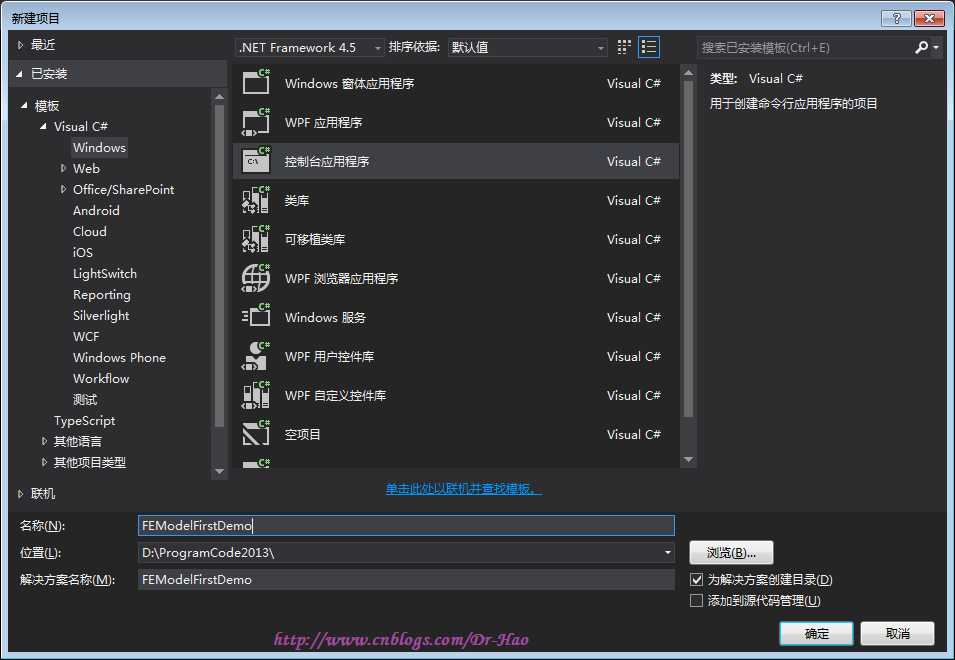Select the WPF 应用程序 template icon

(256, 122)
